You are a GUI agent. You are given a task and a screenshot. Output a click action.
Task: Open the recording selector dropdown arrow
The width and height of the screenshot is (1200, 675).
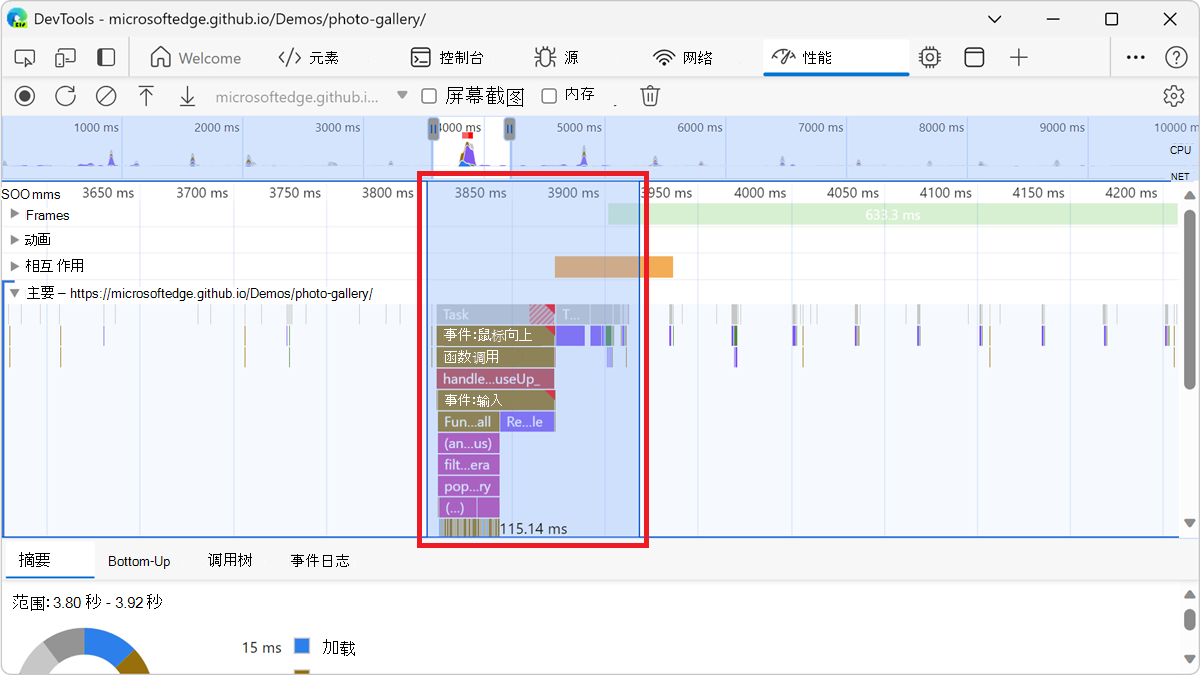click(x=402, y=96)
